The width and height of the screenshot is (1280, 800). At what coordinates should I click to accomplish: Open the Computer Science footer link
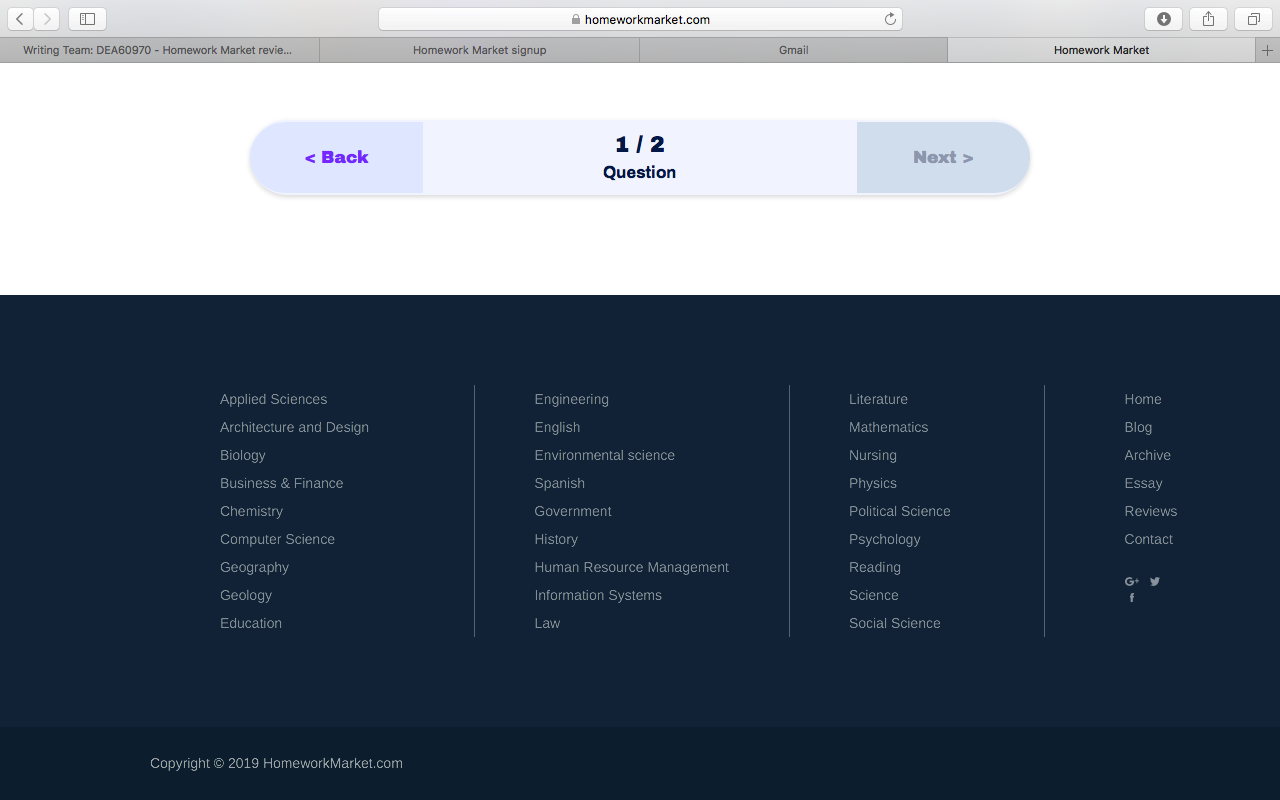click(277, 539)
